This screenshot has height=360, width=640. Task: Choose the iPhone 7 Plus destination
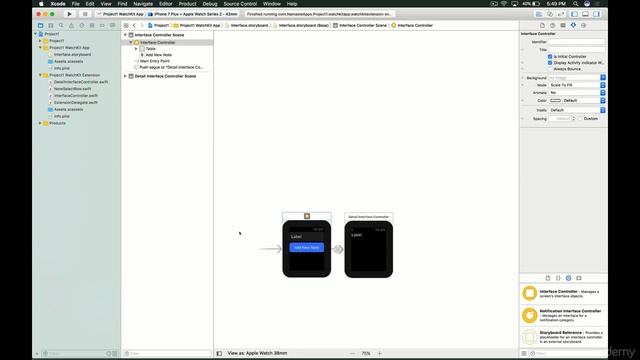click(193, 14)
